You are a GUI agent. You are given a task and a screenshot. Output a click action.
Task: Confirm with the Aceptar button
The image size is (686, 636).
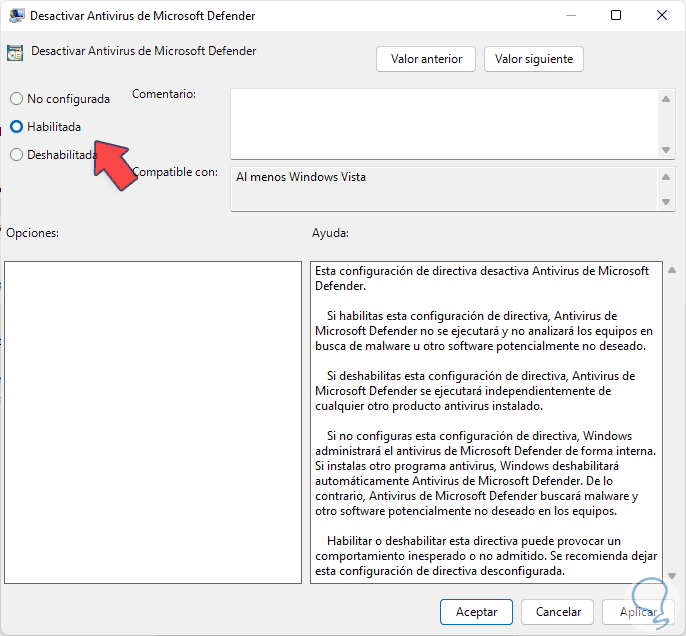[x=476, y=612]
